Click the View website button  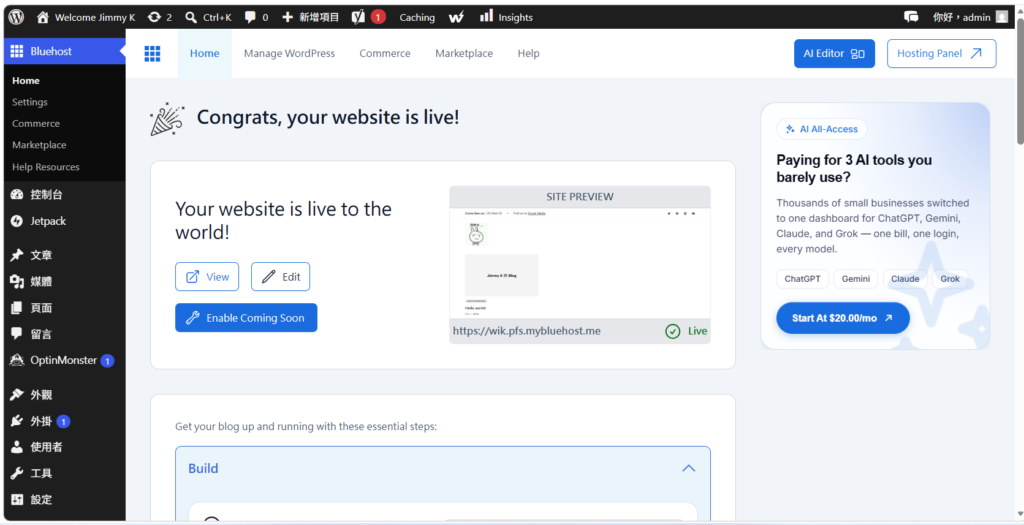pos(207,277)
